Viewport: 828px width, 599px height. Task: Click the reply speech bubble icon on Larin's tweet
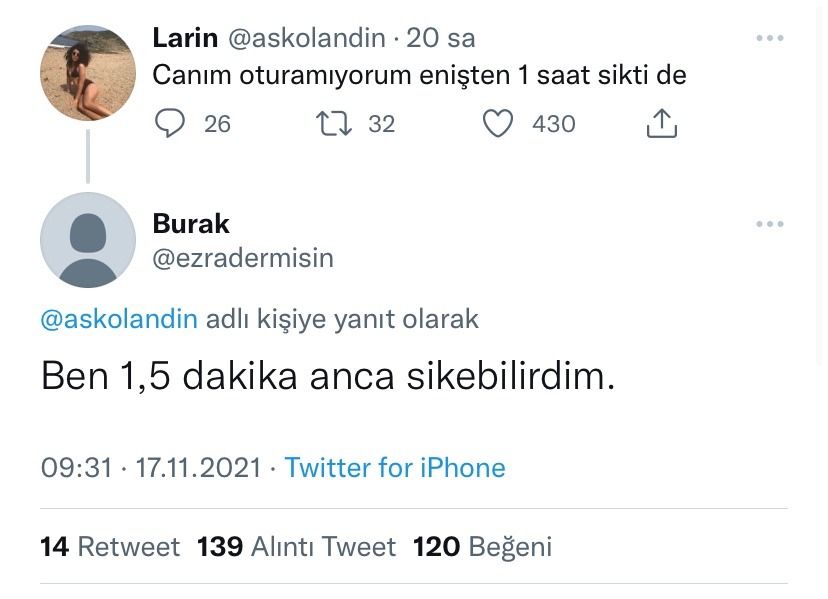pyautogui.click(x=172, y=123)
